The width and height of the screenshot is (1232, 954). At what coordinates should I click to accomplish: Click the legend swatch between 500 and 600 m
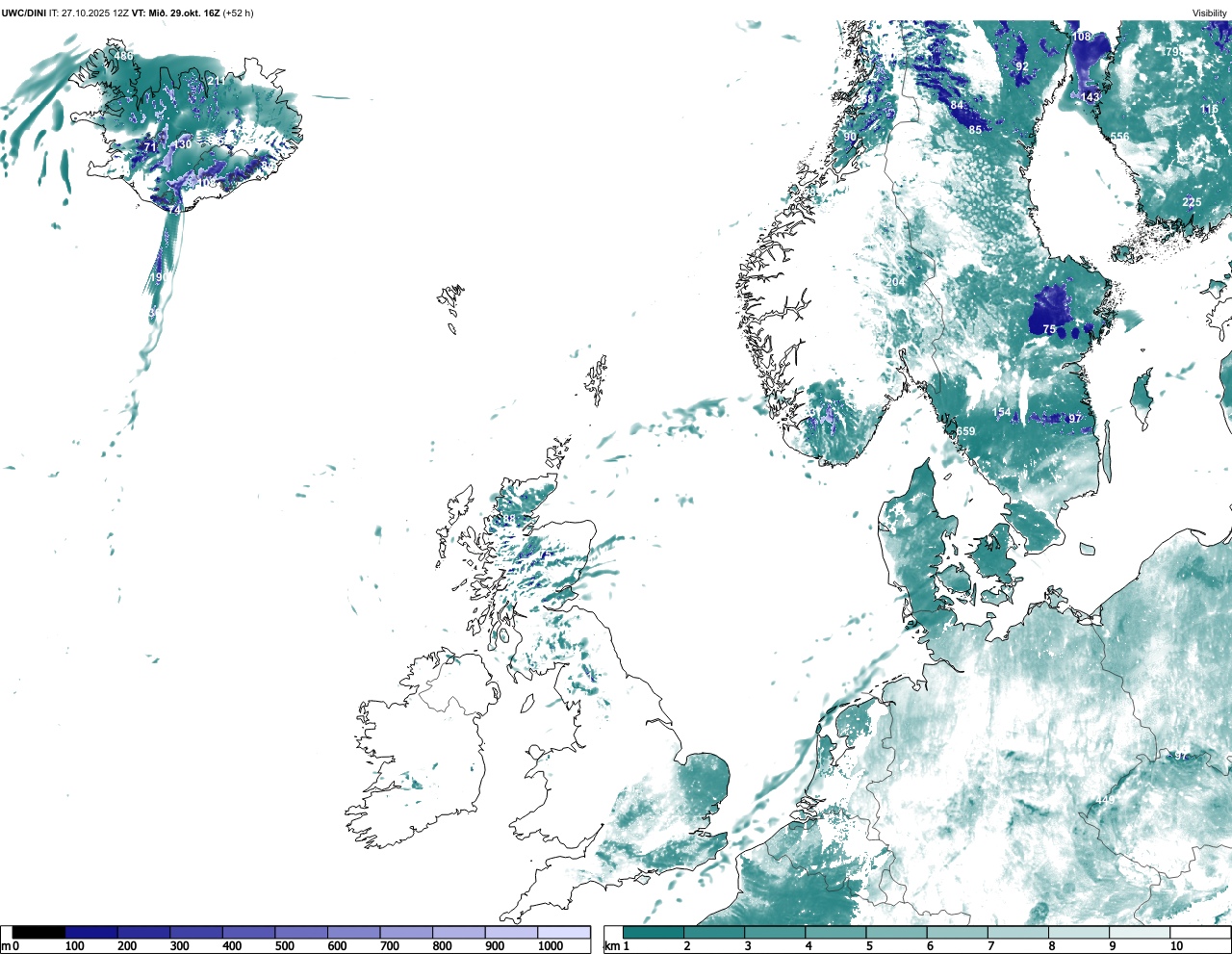click(x=301, y=932)
